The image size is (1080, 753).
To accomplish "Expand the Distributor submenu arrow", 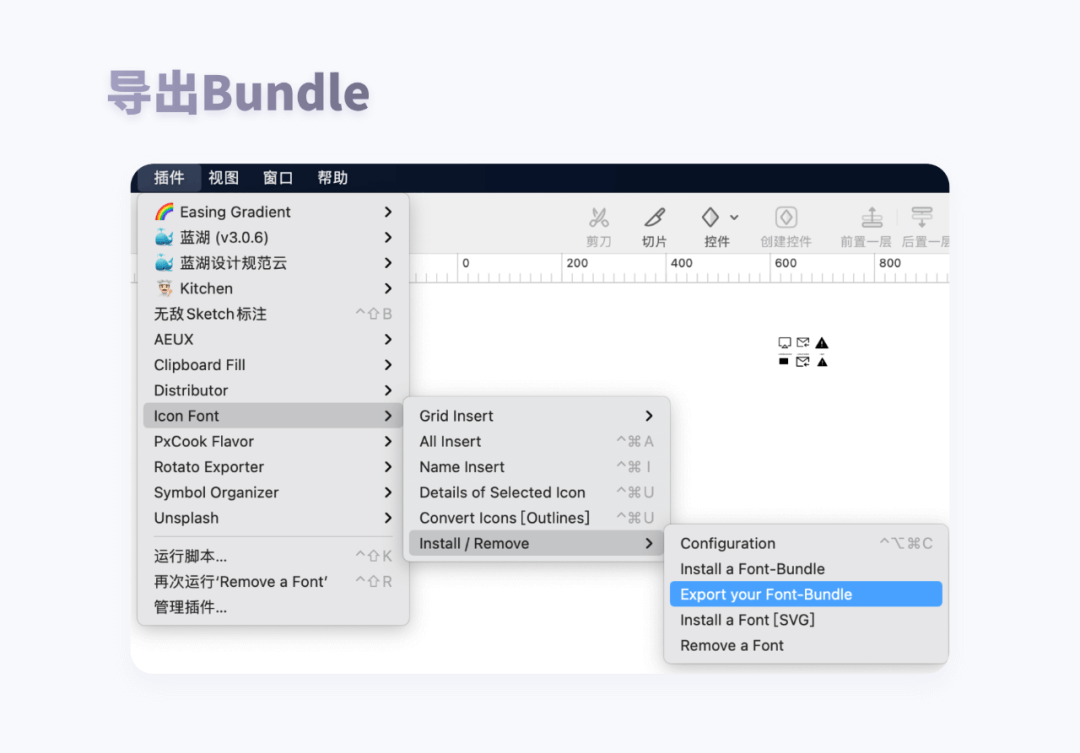I will click(x=388, y=390).
